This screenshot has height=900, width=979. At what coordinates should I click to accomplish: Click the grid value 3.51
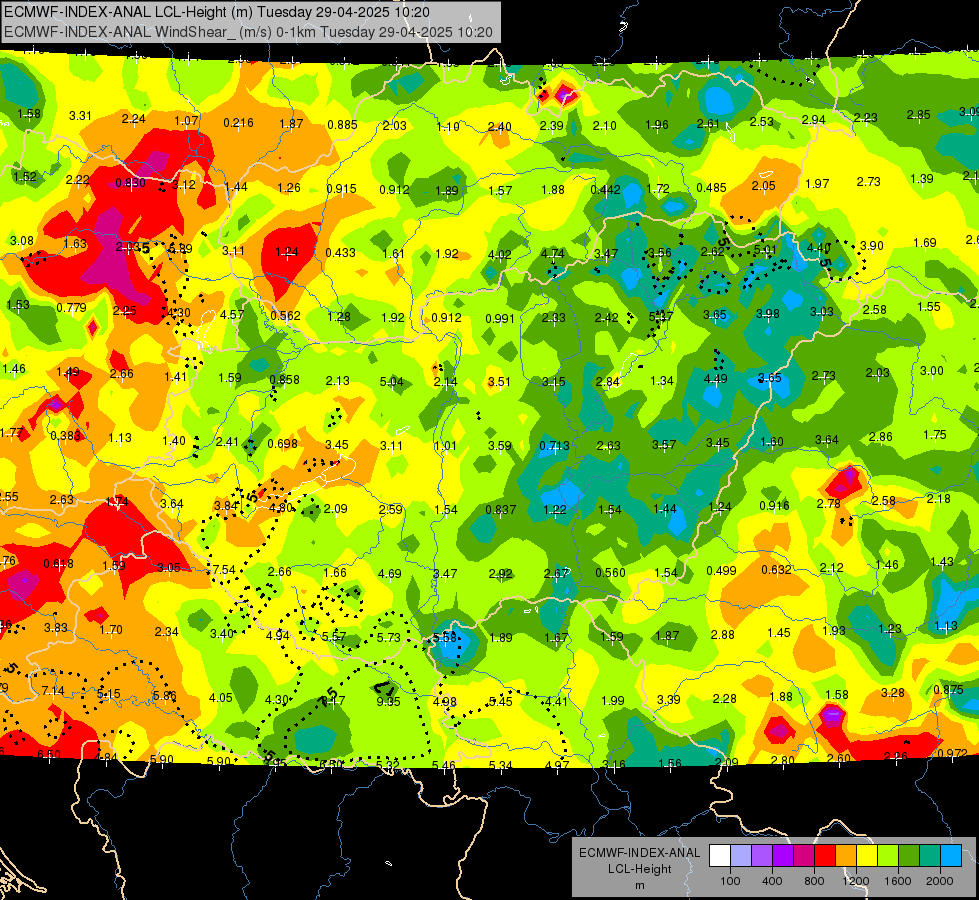coord(499,382)
